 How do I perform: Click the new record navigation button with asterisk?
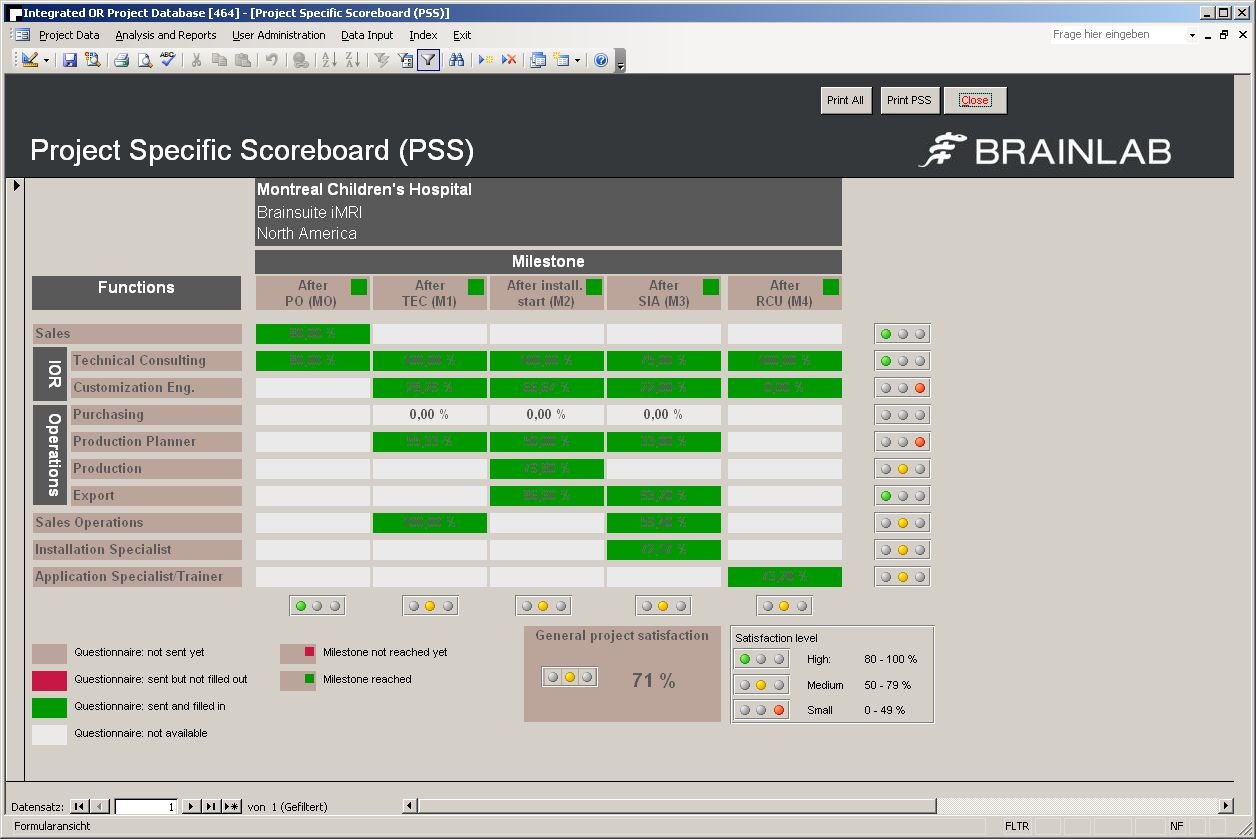(x=232, y=806)
